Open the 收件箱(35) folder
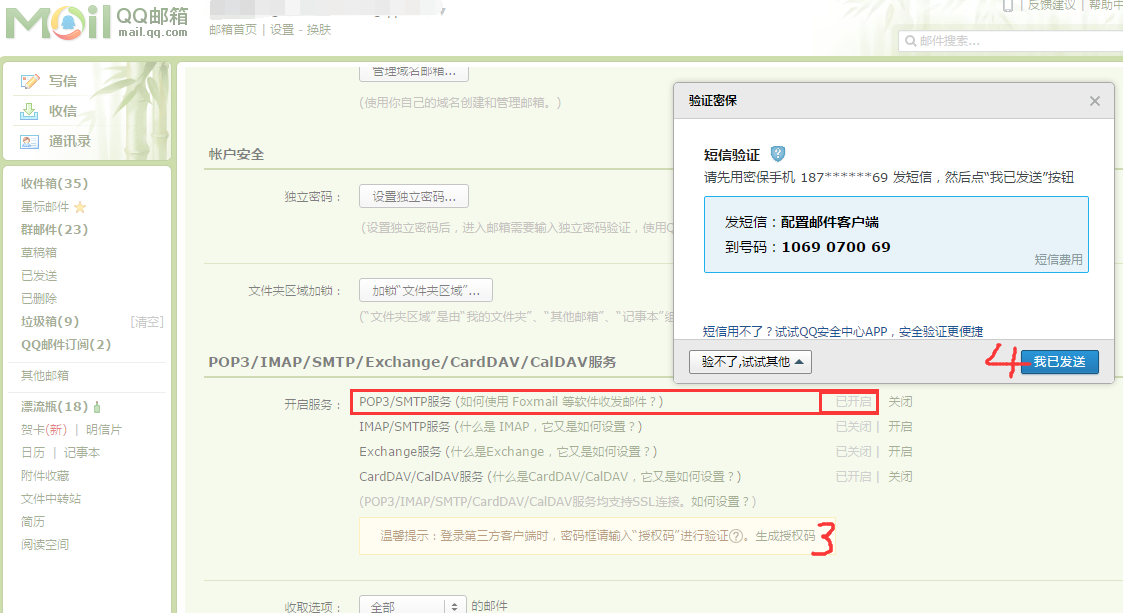Screen dimensions: 1123x613 point(54,184)
